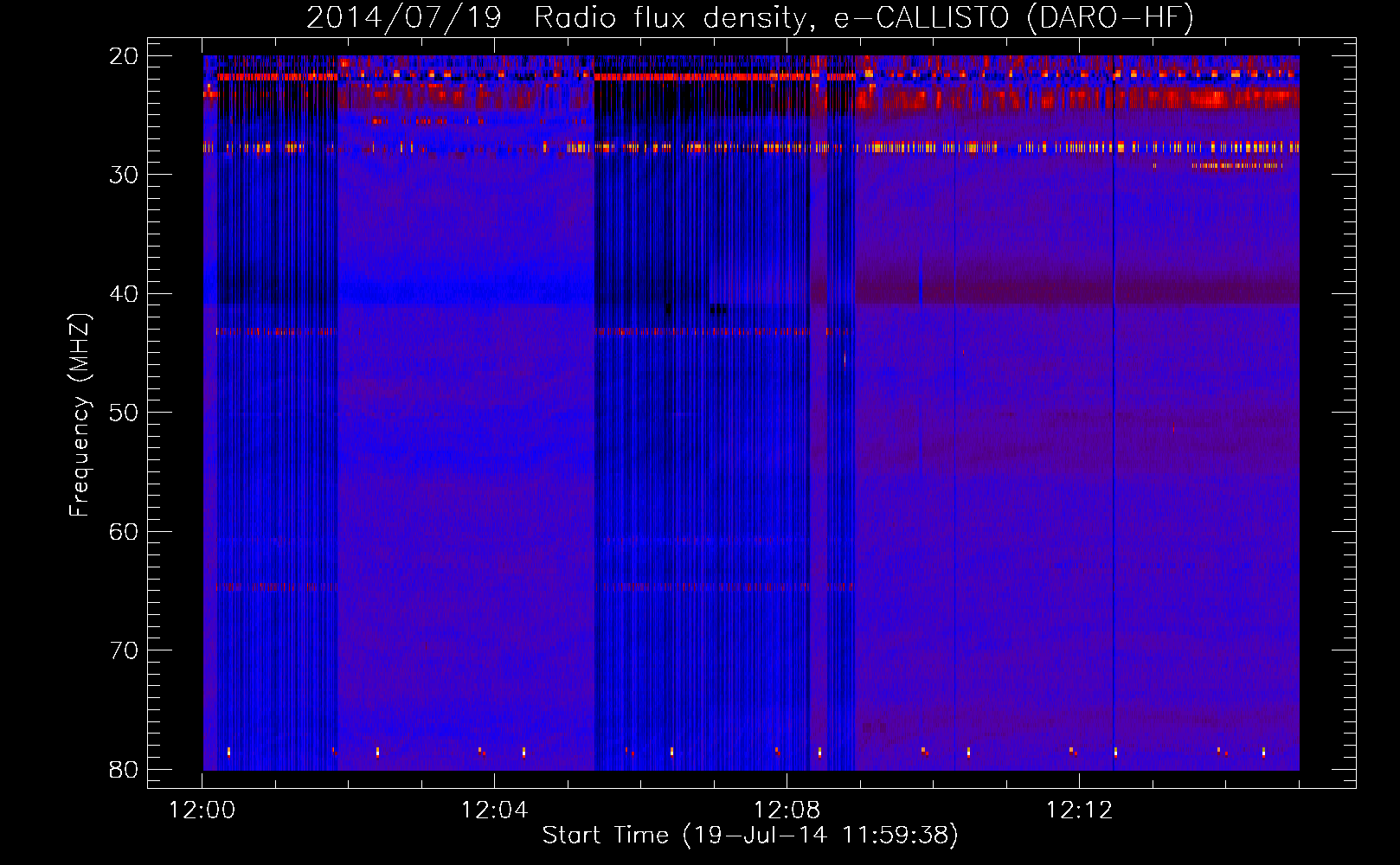The image size is (1400, 865).
Task: Click the '60' frequency tick label
Action: 124,532
